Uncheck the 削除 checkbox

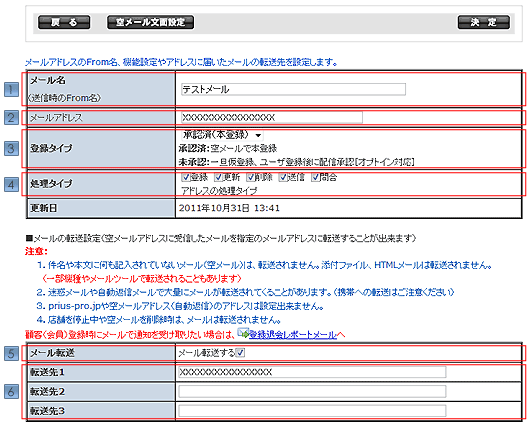(x=251, y=177)
